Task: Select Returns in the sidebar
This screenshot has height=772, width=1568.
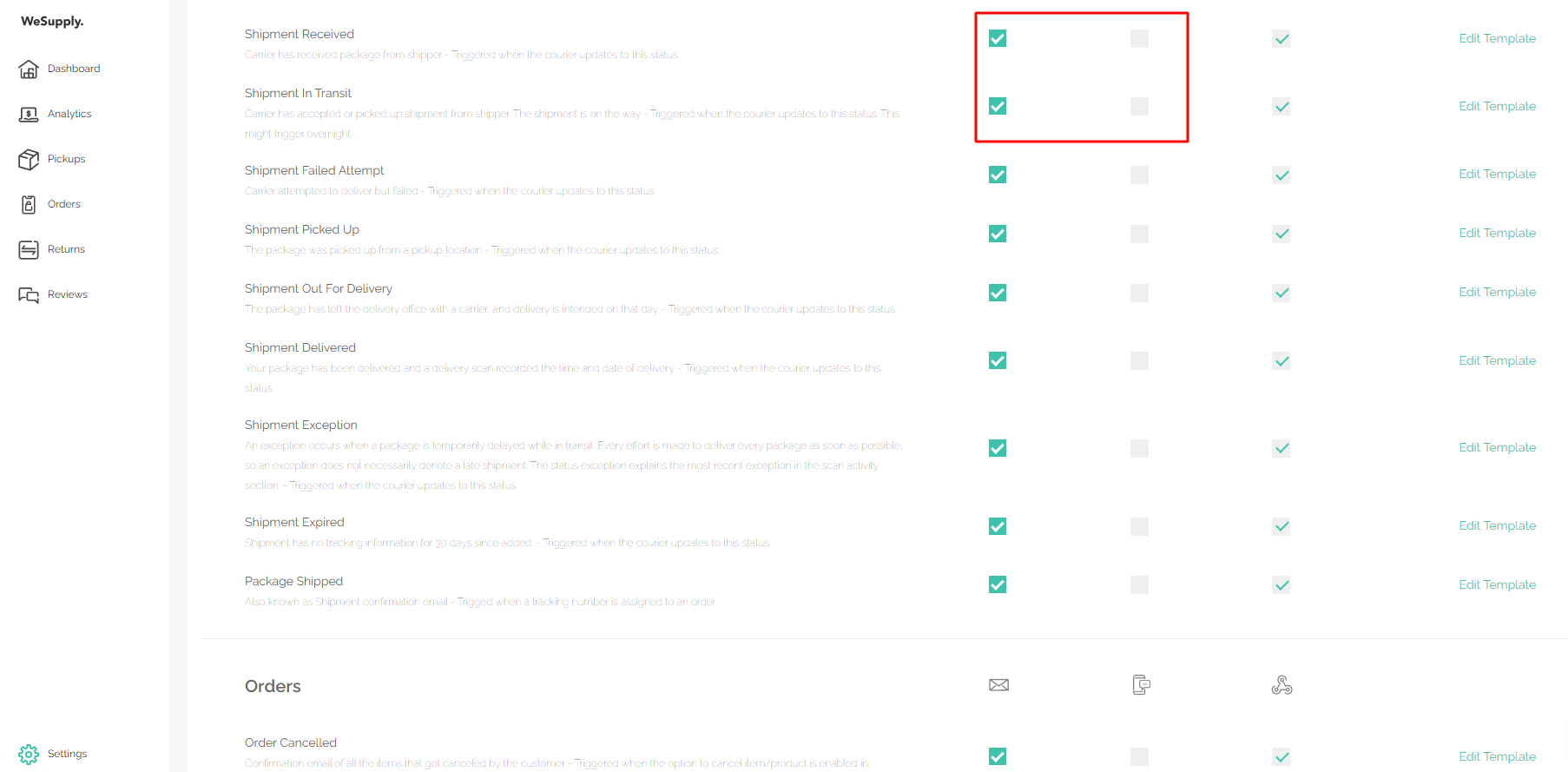Action: (66, 249)
